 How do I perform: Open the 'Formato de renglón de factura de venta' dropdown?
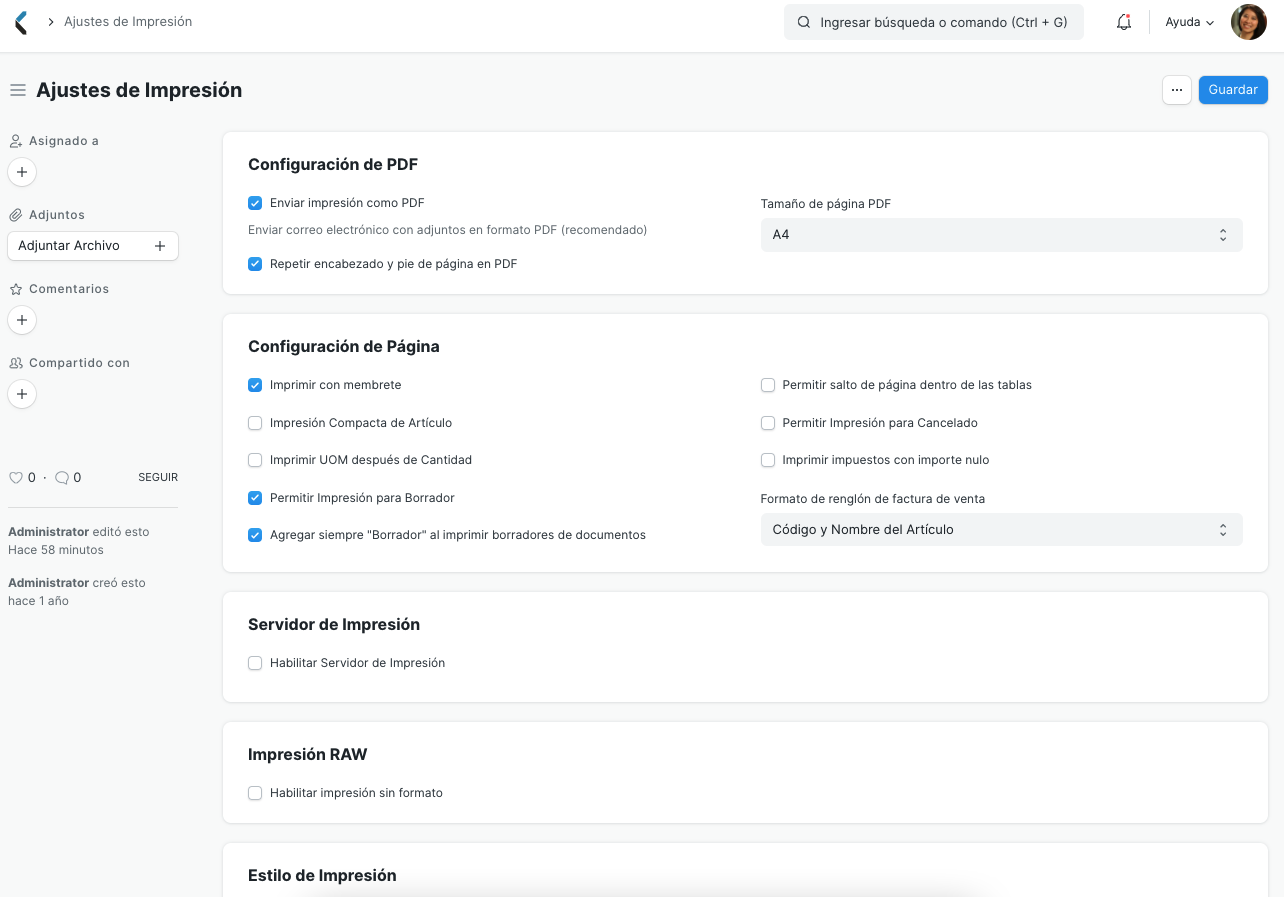1001,529
